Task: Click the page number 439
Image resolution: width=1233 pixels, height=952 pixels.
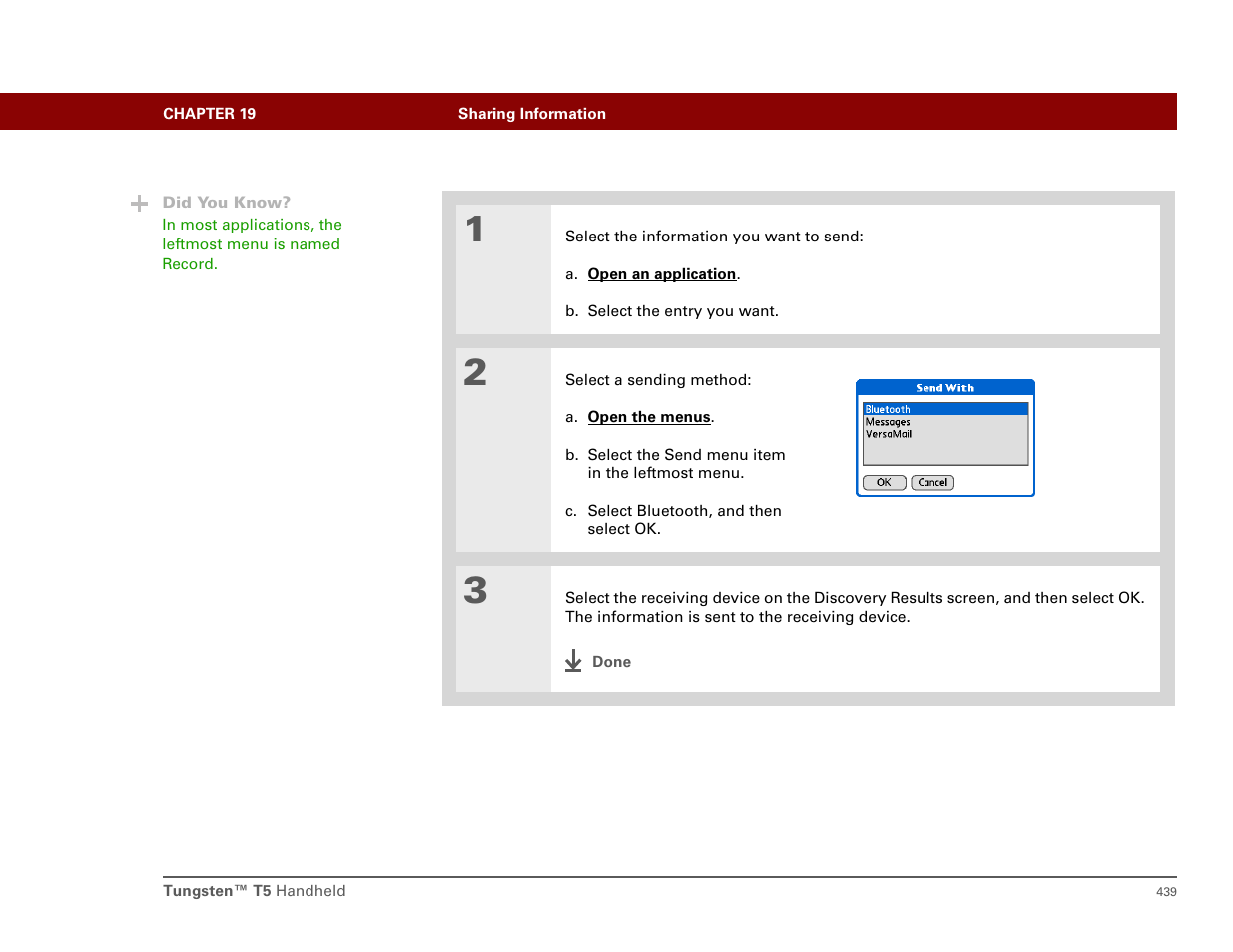Action: pyautogui.click(x=1166, y=892)
